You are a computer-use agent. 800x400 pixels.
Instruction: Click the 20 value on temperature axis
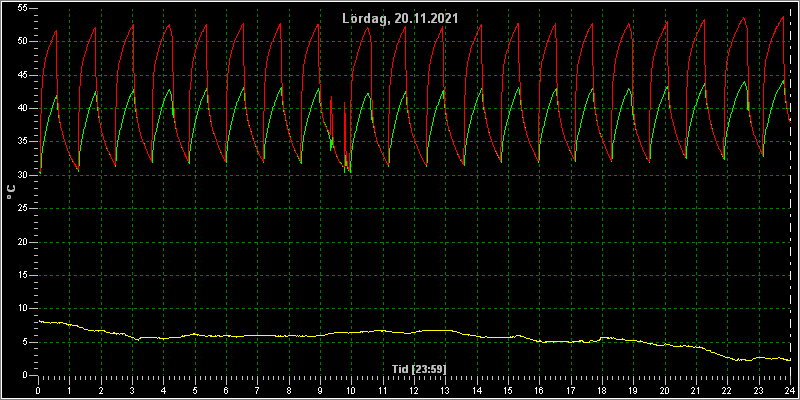coord(21,242)
